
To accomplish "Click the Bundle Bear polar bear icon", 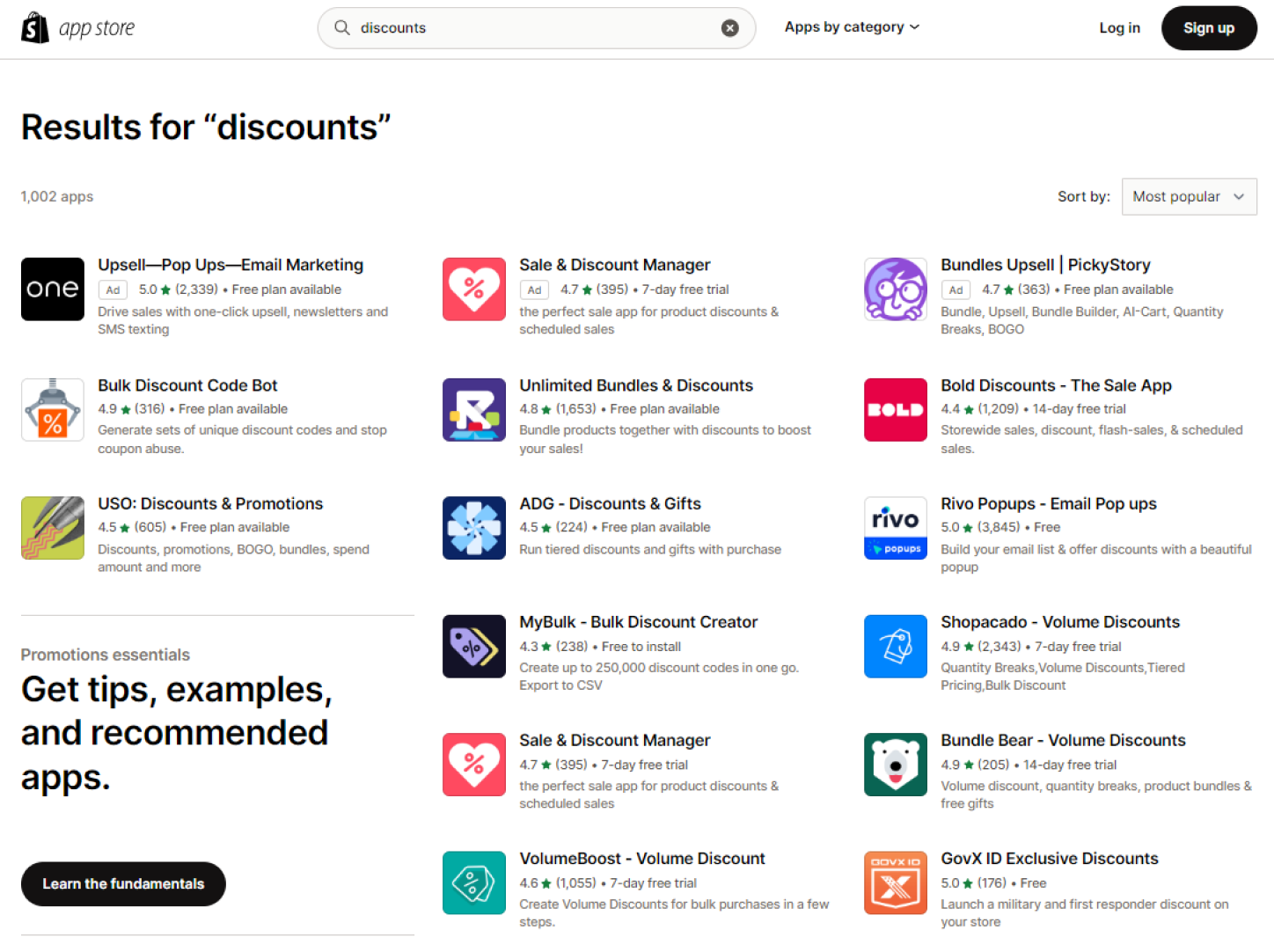I will click(896, 765).
